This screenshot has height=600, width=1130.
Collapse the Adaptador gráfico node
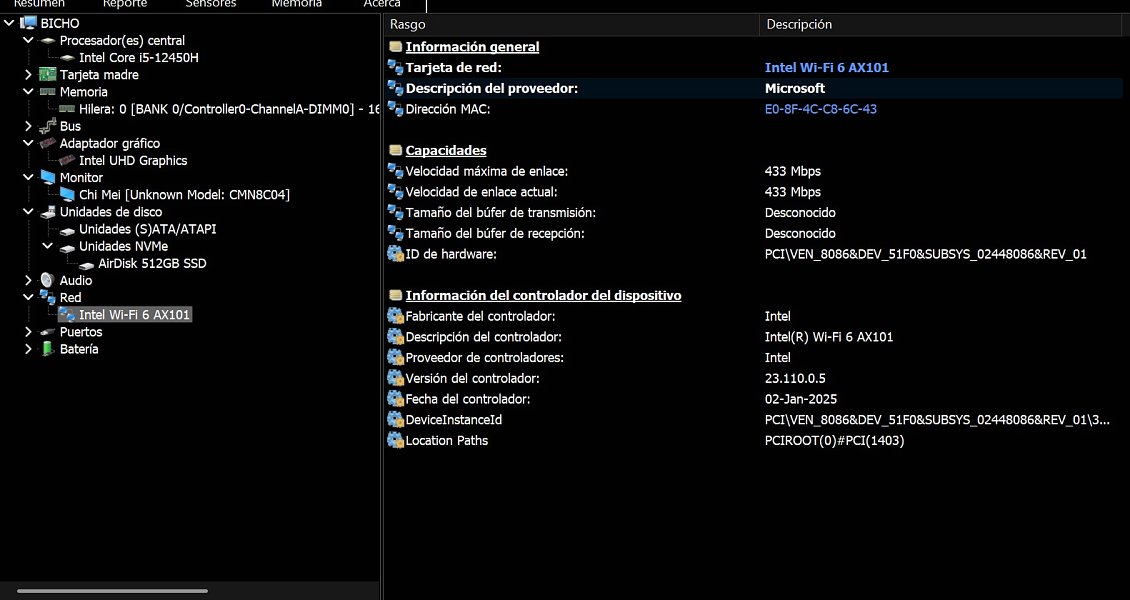(x=28, y=143)
